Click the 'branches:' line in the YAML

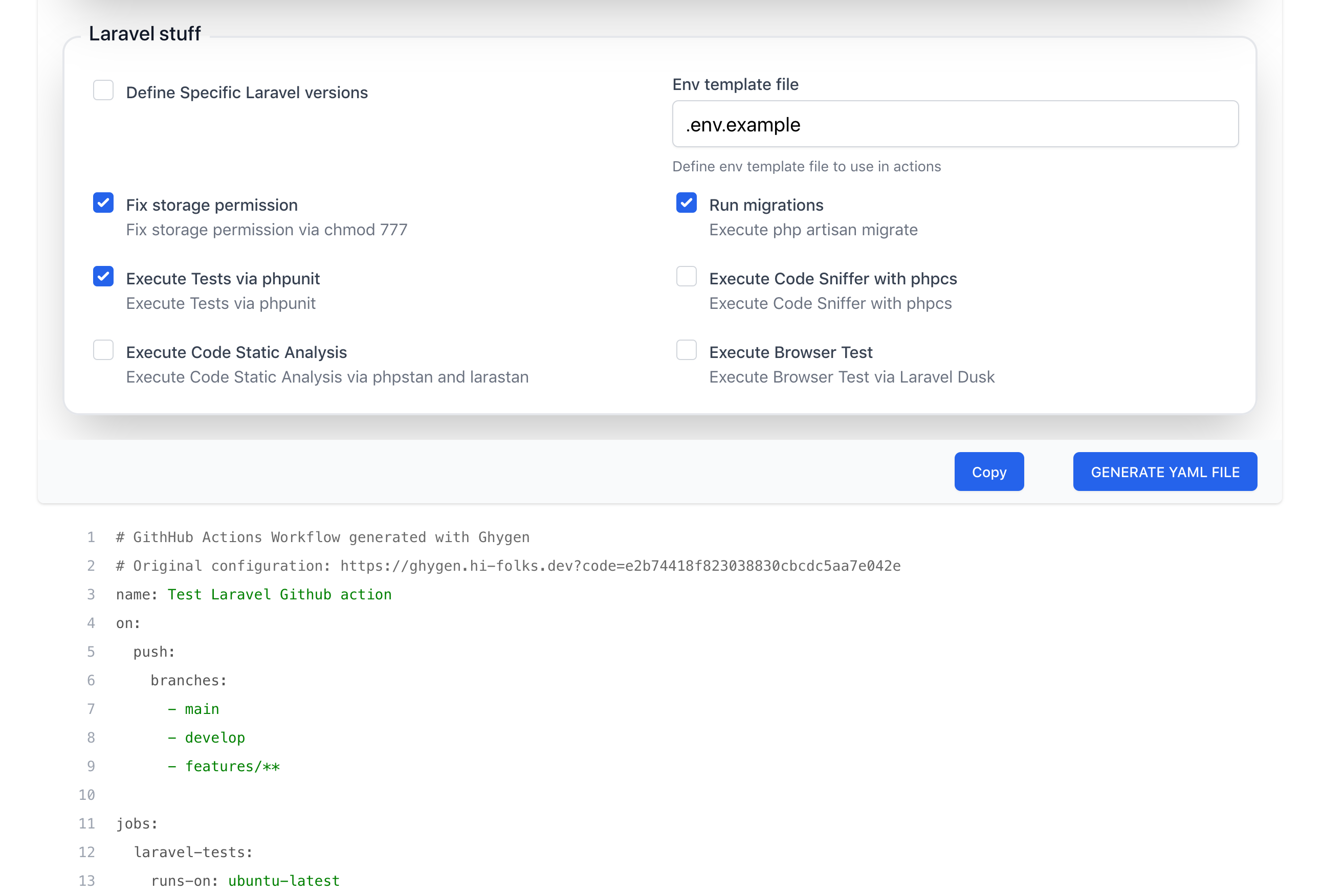pos(189,680)
